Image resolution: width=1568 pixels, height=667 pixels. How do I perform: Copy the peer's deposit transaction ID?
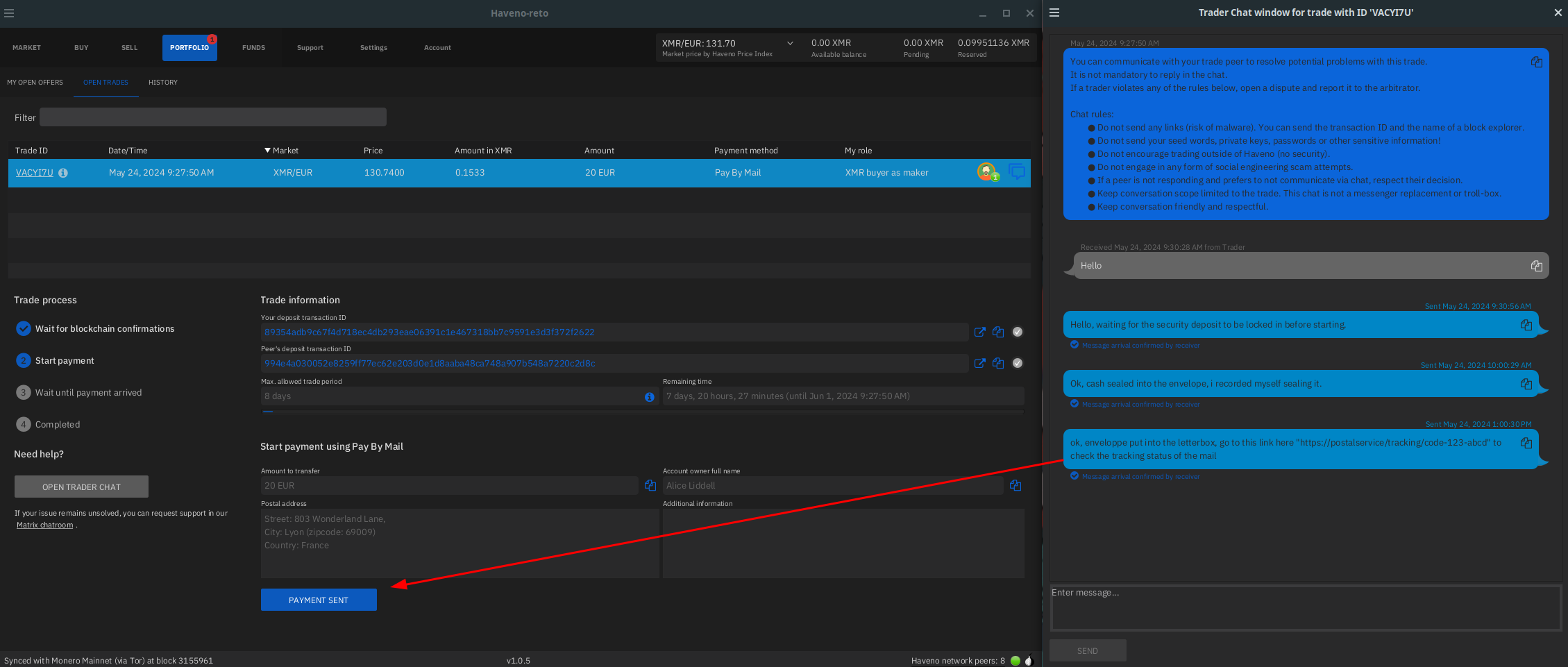pos(998,364)
